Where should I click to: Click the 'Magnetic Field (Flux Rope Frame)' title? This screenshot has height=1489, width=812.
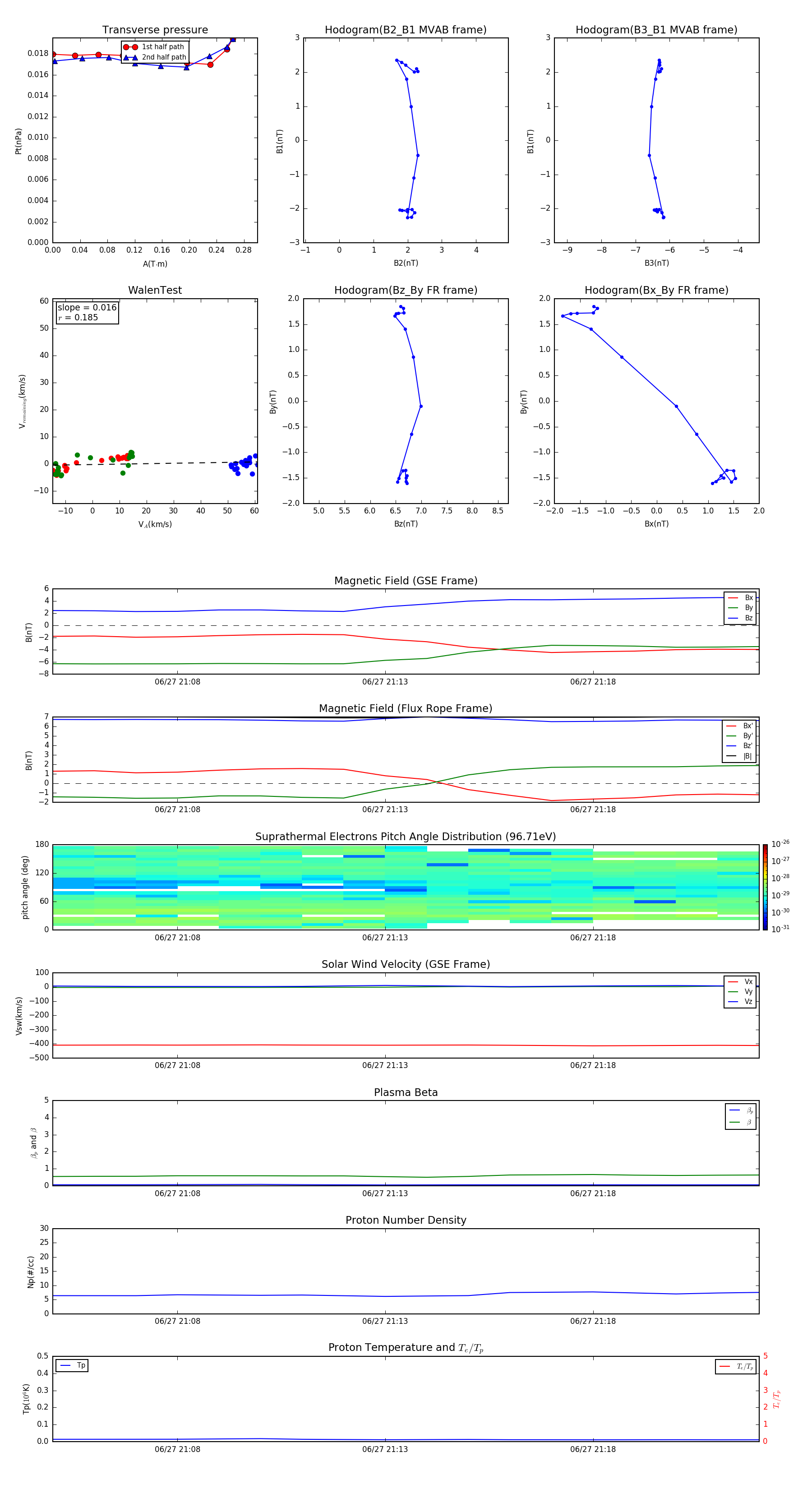(x=406, y=709)
